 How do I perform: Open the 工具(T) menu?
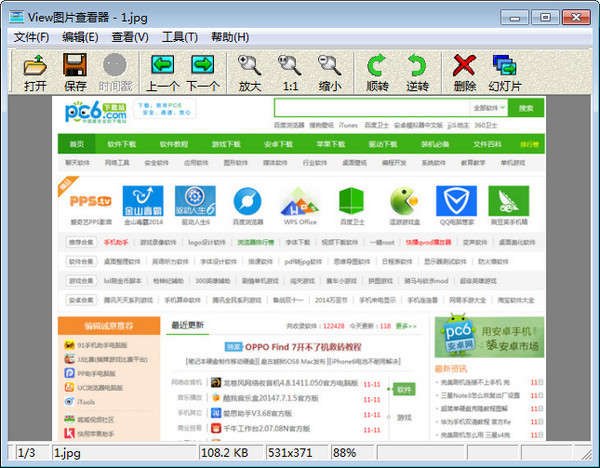click(179, 37)
